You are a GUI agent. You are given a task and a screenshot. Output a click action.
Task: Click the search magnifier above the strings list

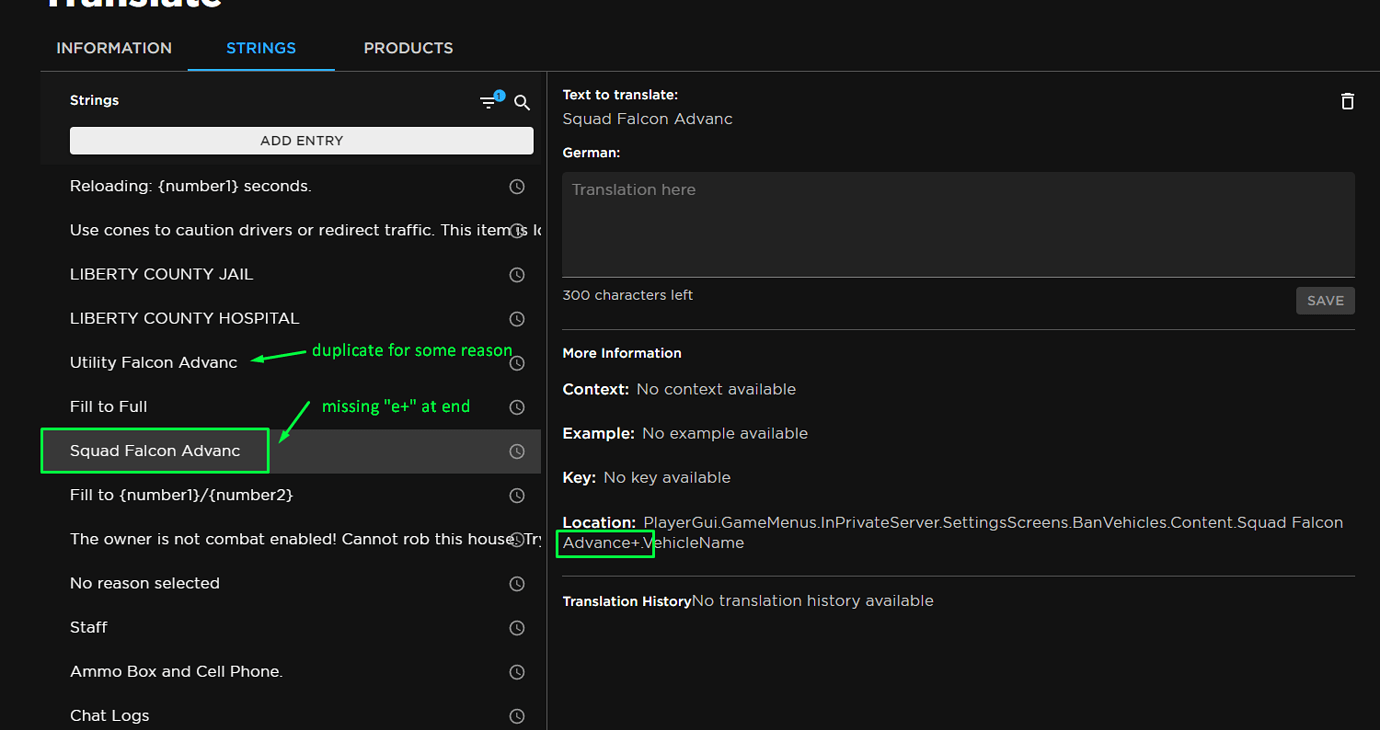pyautogui.click(x=521, y=102)
